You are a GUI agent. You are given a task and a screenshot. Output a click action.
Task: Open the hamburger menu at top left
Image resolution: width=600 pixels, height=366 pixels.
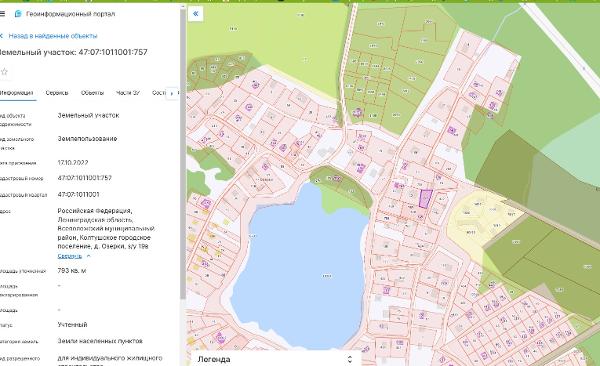[x=2, y=14]
